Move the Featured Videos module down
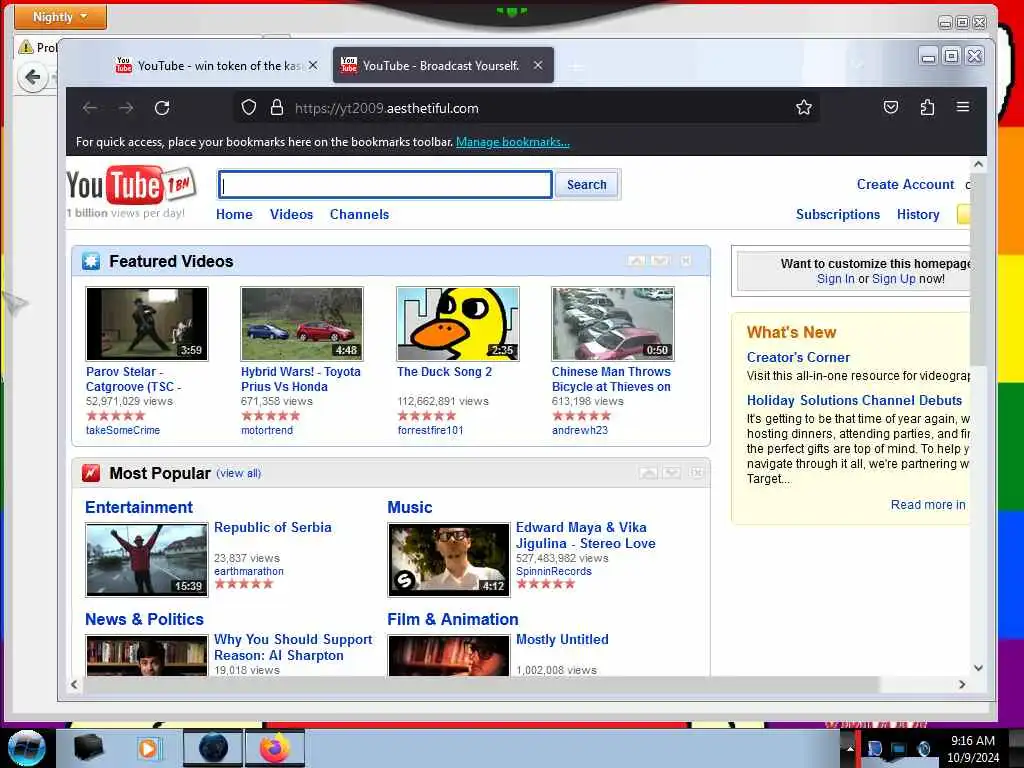This screenshot has height=768, width=1024. 660,261
